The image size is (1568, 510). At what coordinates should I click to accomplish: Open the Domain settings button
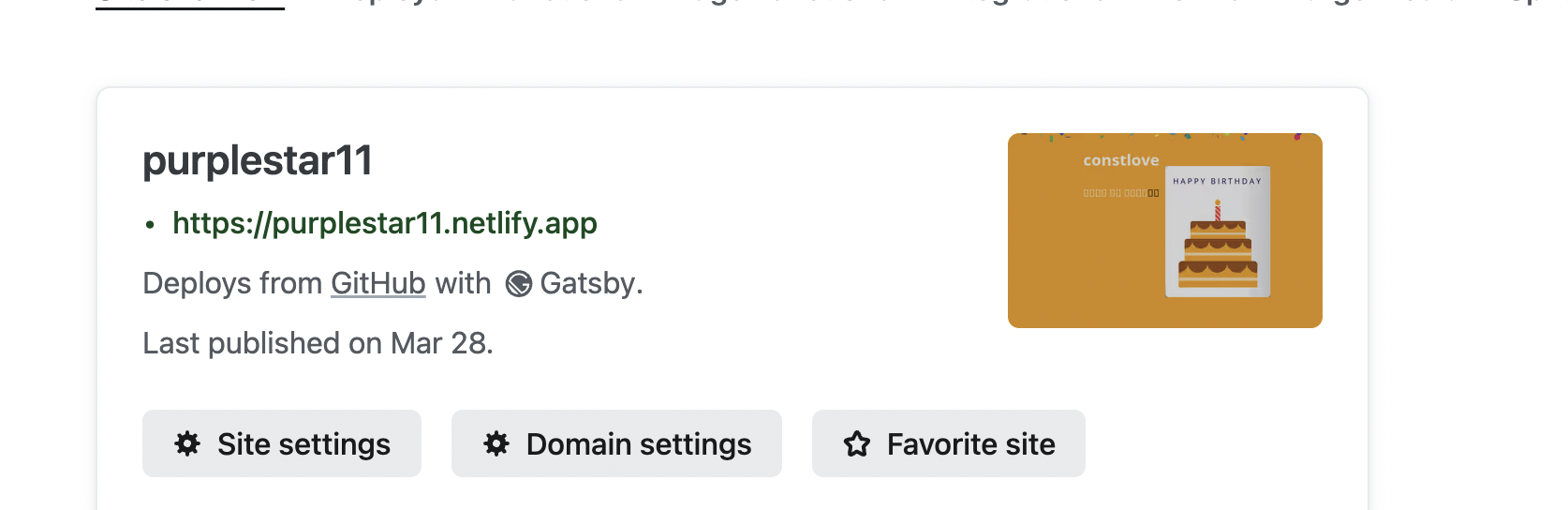[616, 443]
